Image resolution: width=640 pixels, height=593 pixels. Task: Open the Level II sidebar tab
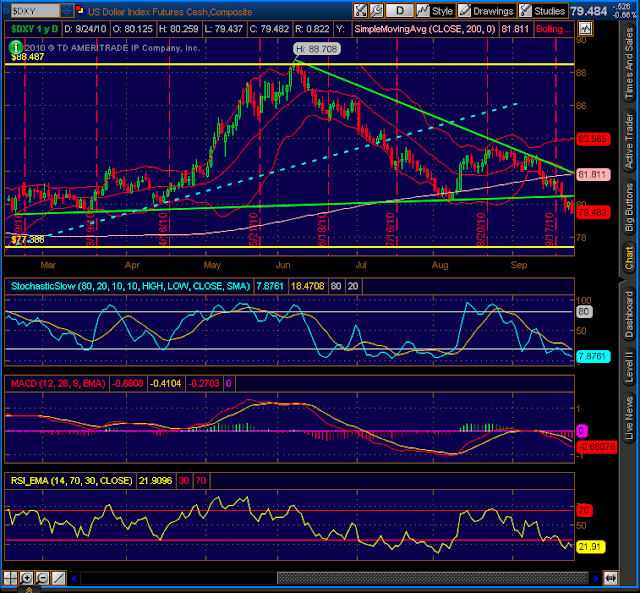click(629, 367)
